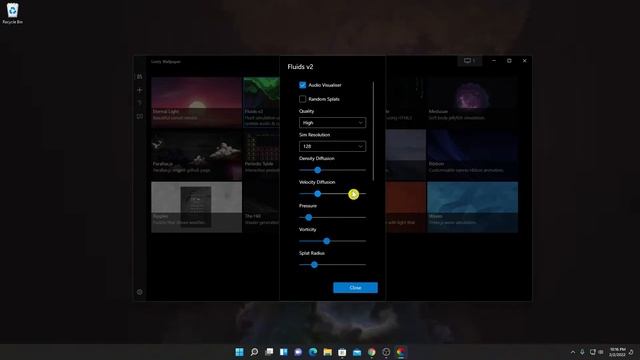Open the Sim Resolution dropdown showing 128
Viewport: 640px width, 360px height.
(332, 146)
